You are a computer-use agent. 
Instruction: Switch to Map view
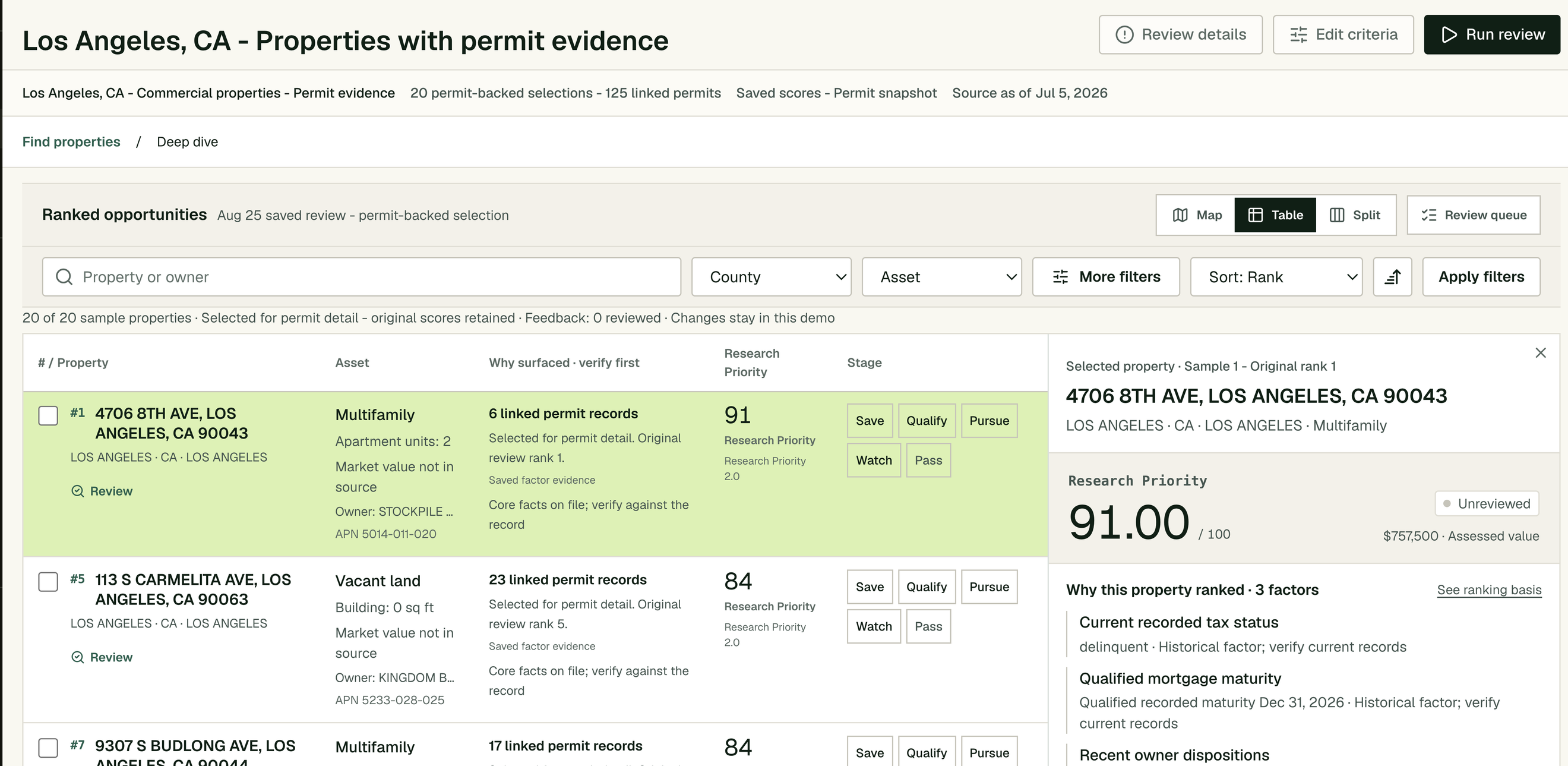1196,215
